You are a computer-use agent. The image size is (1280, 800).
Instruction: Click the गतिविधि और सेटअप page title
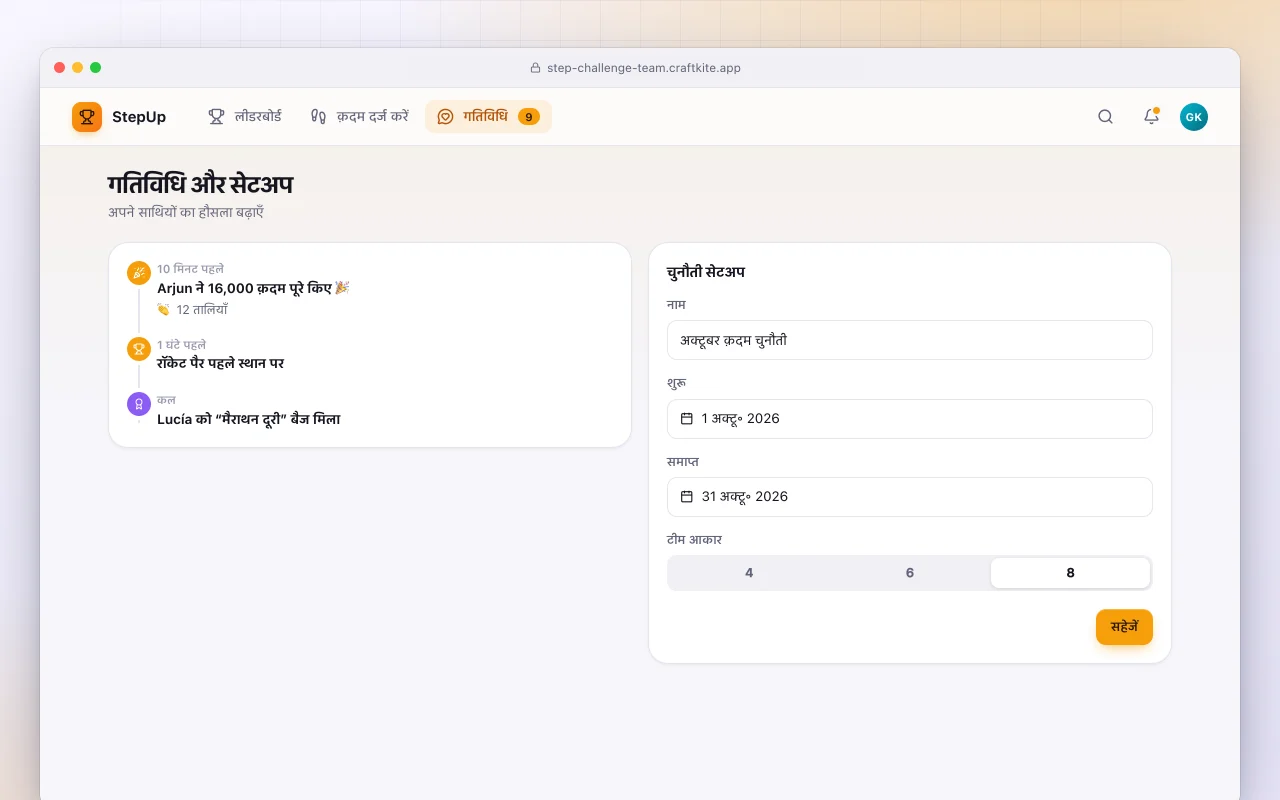pos(200,185)
